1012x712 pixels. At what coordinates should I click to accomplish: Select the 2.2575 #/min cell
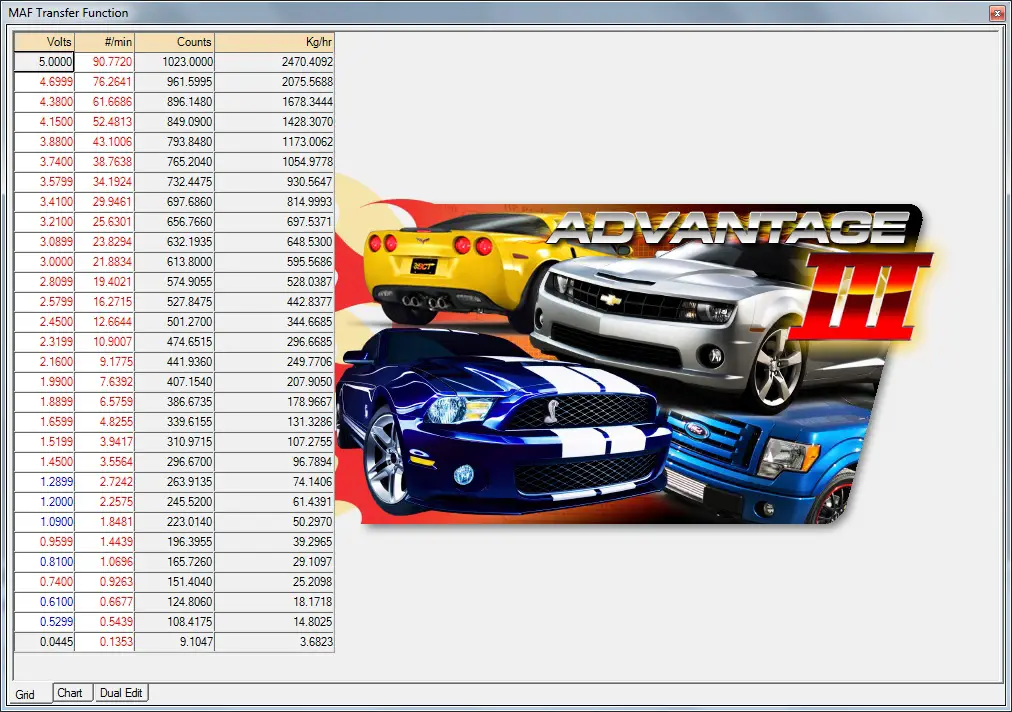click(105, 502)
